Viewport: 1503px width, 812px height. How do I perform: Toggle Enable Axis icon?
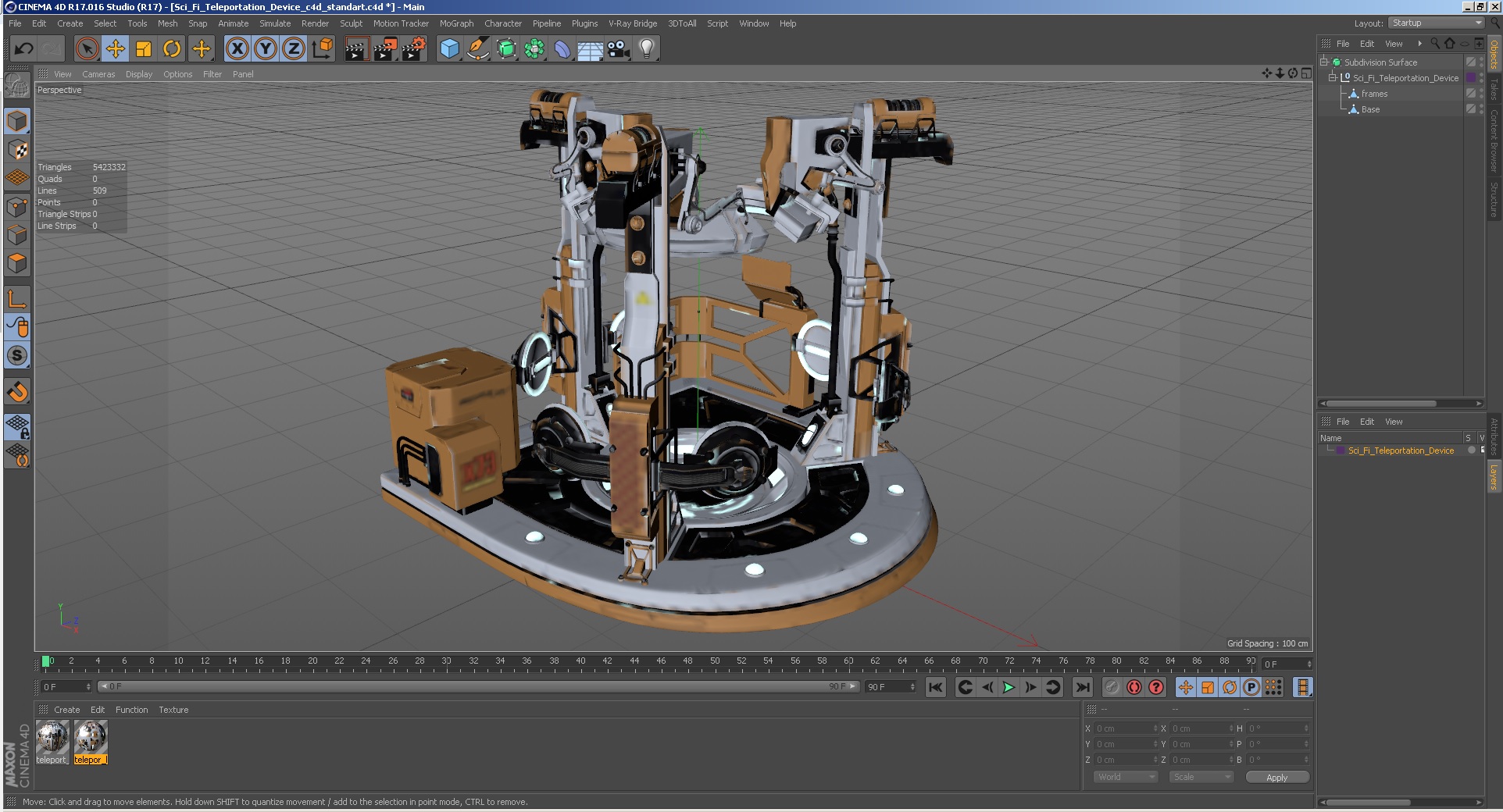pos(17,298)
